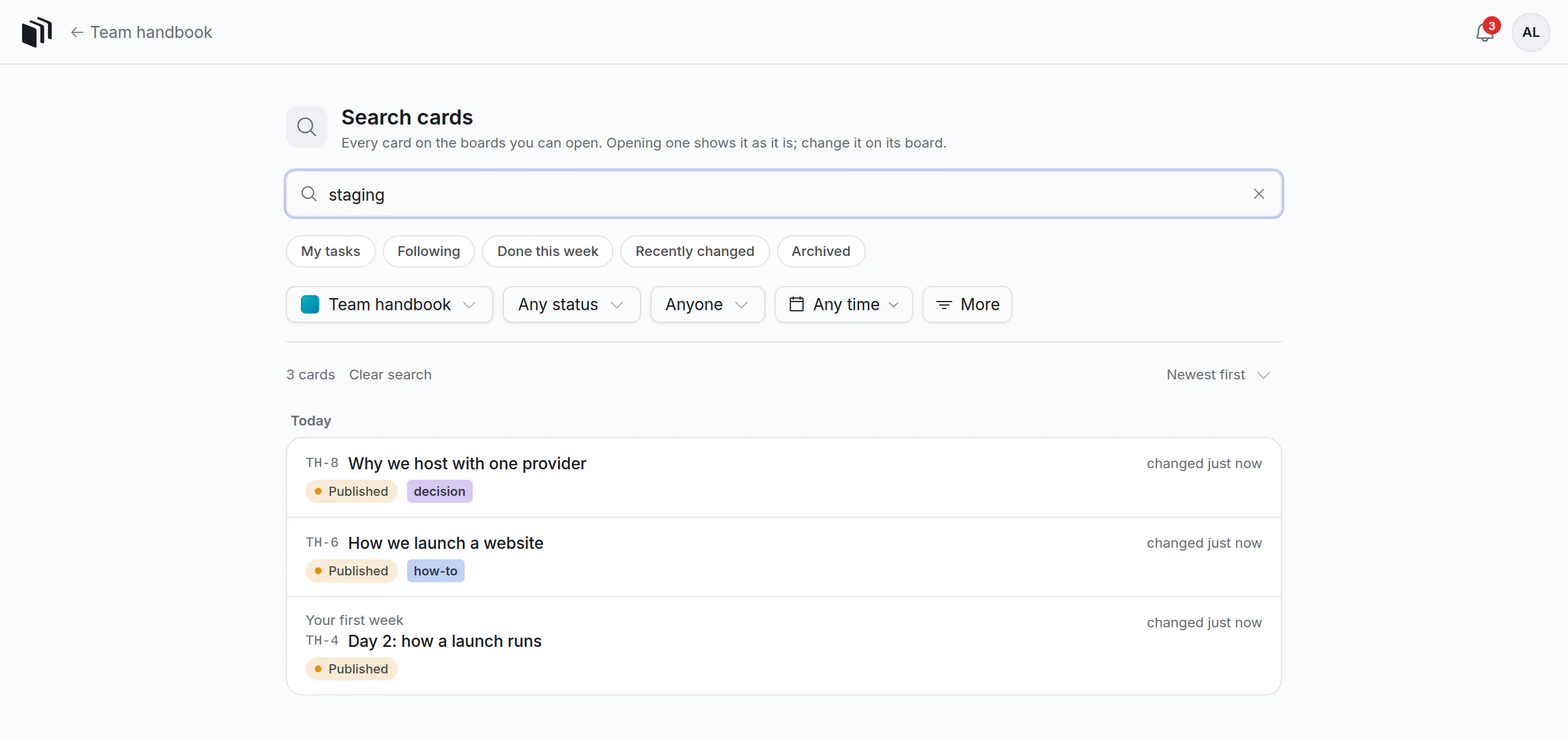Clear the search field with X
The height and width of the screenshot is (738, 1568).
(x=1259, y=194)
